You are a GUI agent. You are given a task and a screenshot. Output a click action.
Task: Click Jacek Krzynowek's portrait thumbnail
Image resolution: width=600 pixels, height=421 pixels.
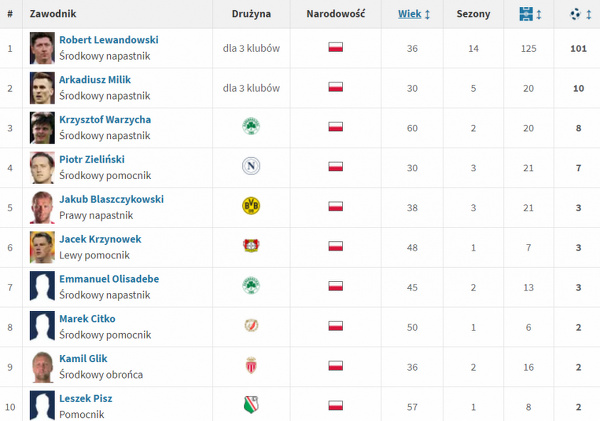click(41, 246)
